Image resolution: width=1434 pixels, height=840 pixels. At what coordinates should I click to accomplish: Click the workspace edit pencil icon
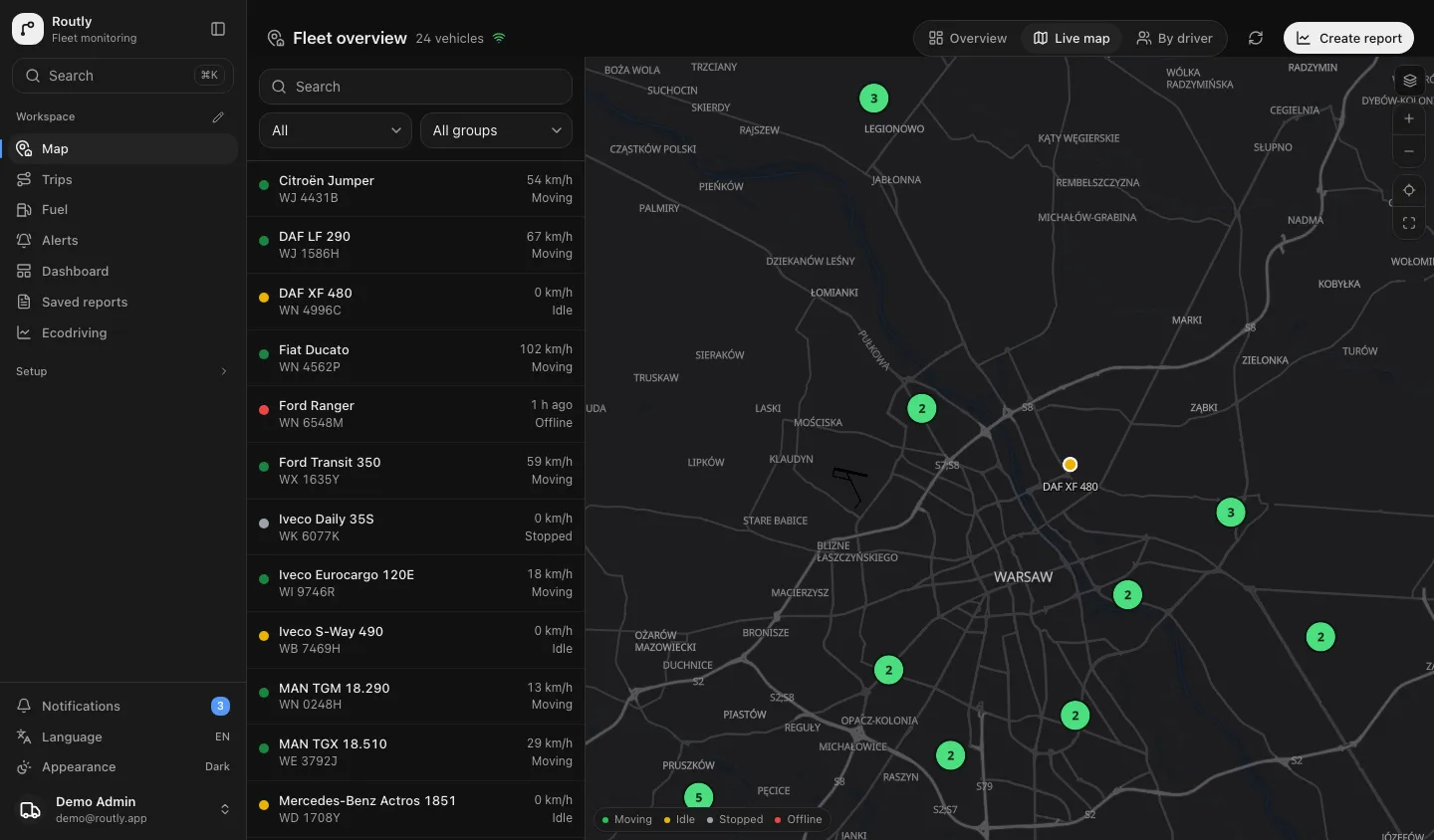(218, 117)
